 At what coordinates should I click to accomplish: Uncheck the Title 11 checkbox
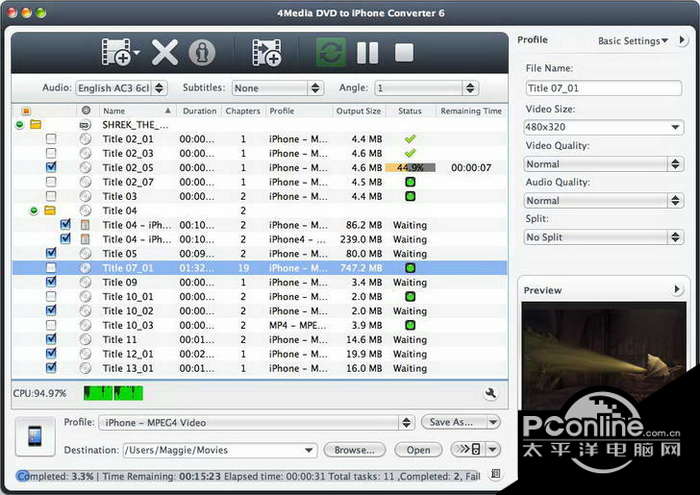51,339
